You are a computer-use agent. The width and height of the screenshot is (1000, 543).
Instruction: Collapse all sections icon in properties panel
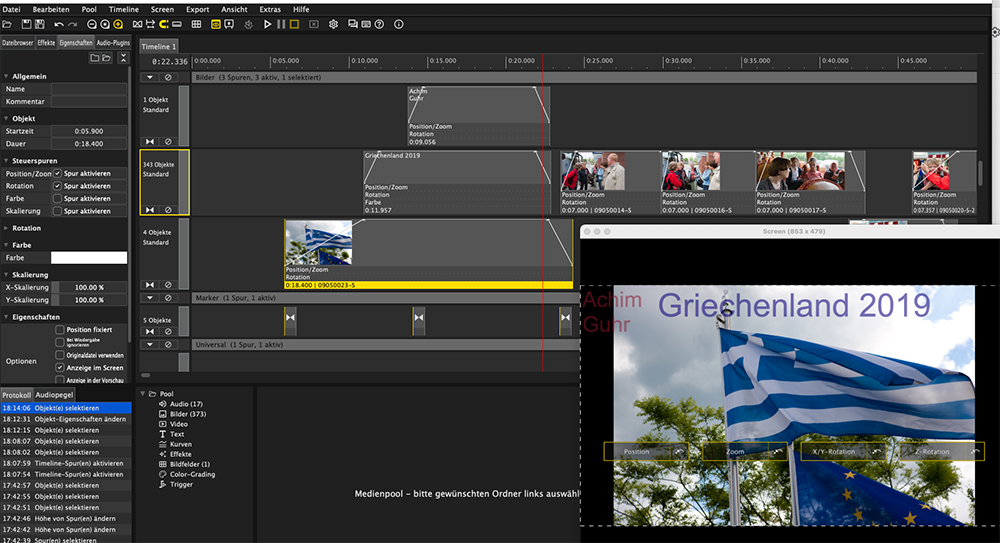[x=123, y=58]
